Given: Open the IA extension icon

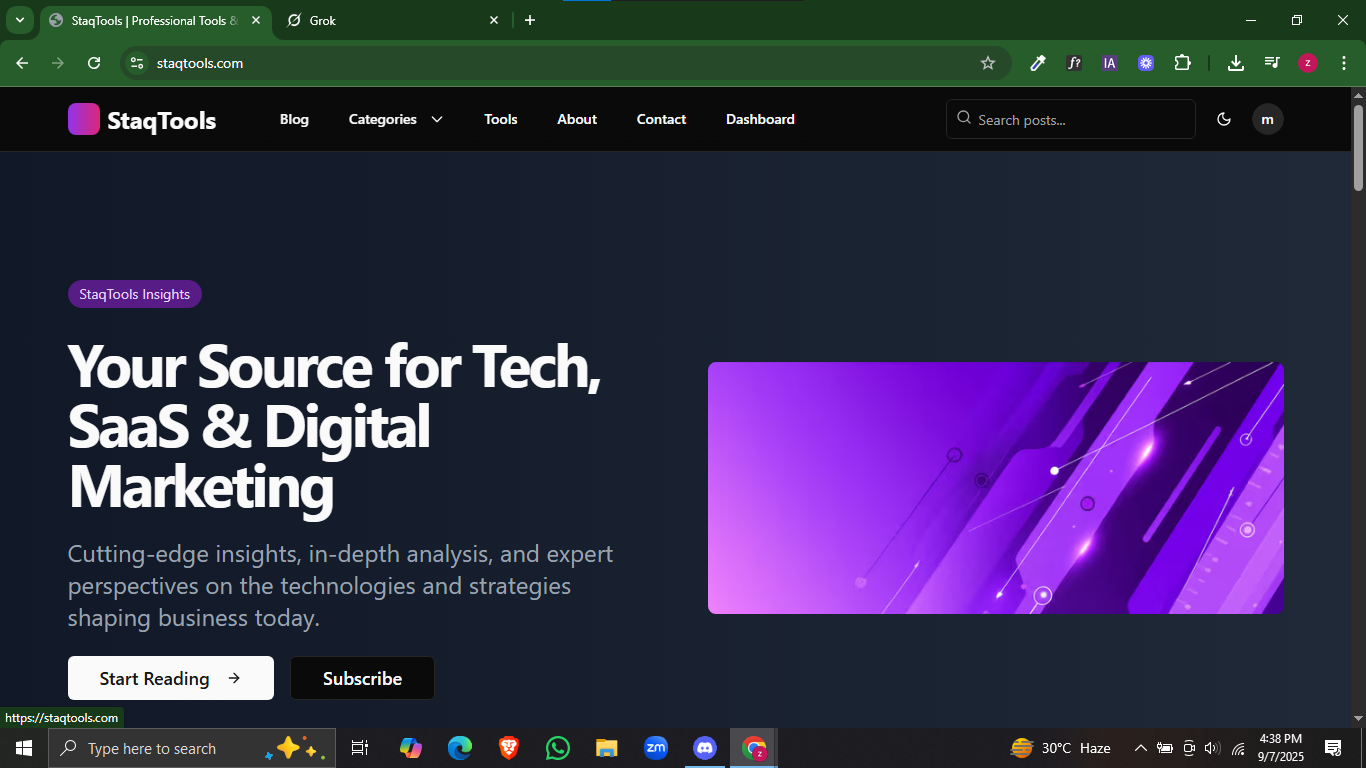Looking at the screenshot, I should click(1110, 63).
